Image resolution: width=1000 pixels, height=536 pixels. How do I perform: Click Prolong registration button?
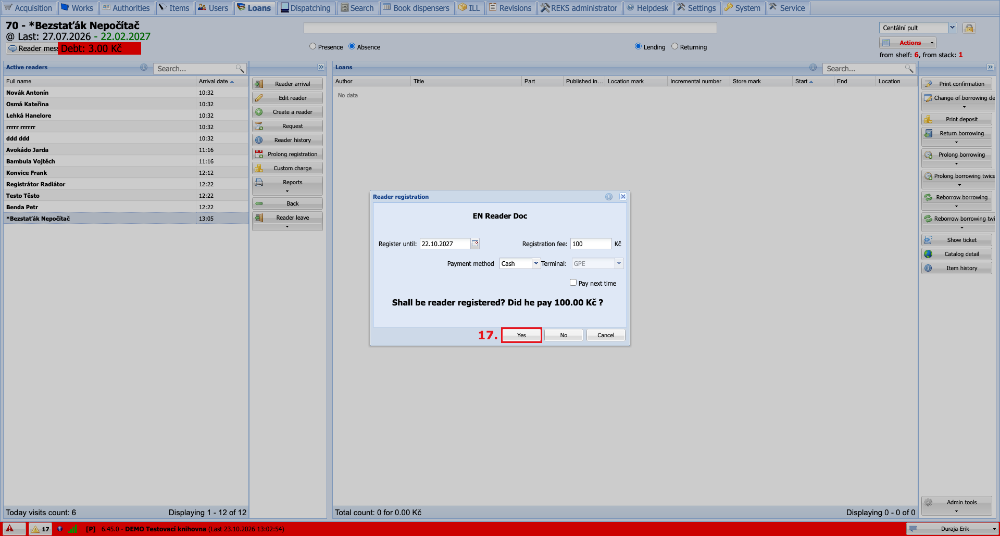pos(288,154)
